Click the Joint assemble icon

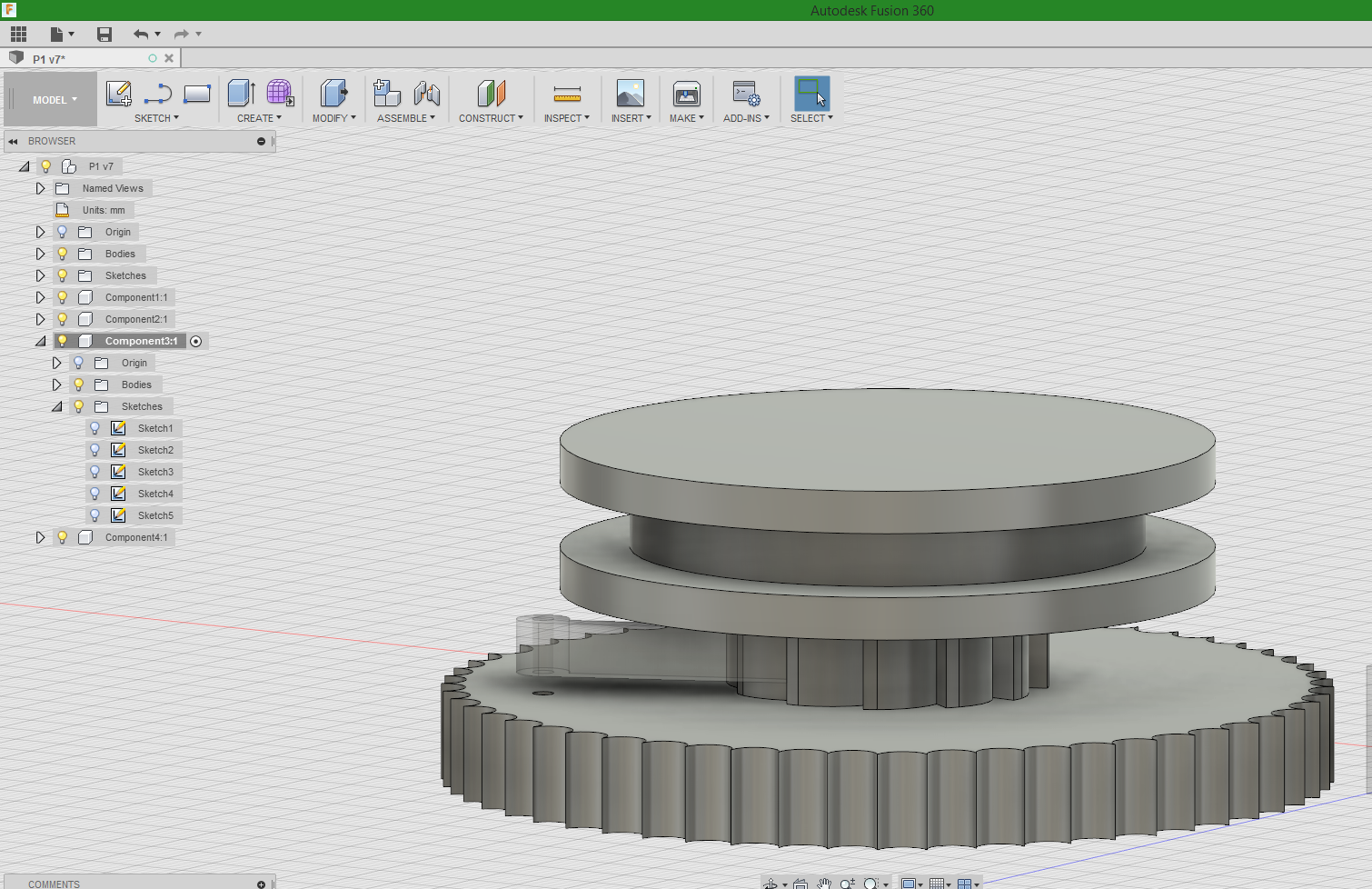(426, 94)
